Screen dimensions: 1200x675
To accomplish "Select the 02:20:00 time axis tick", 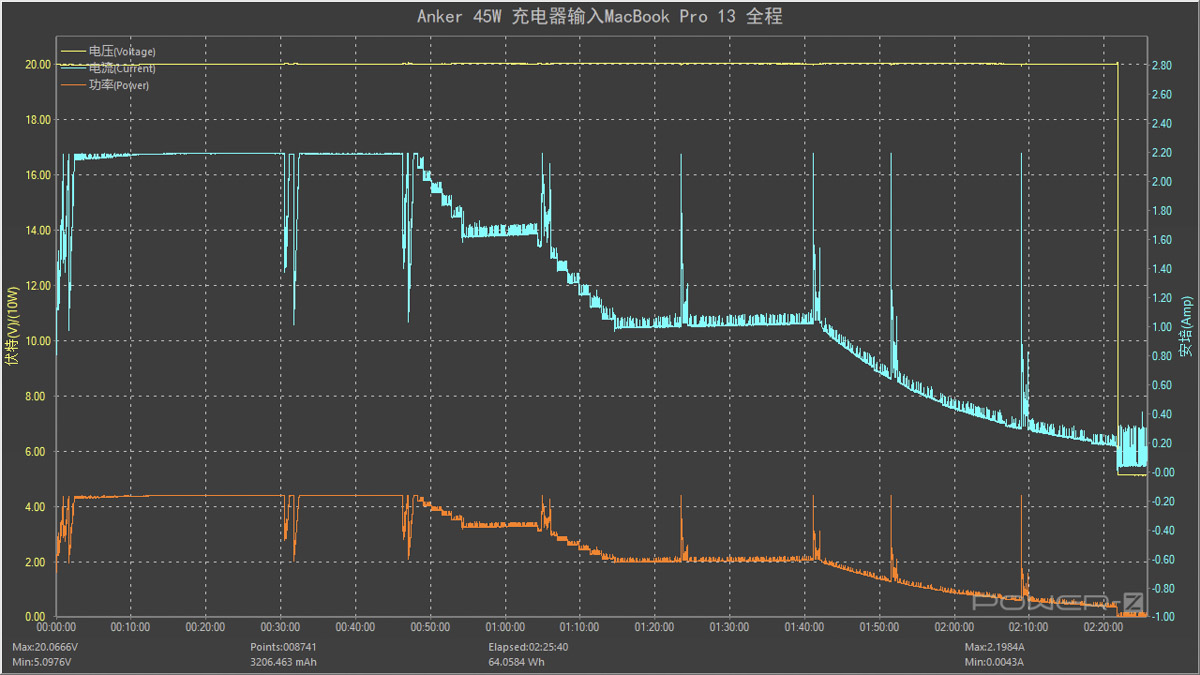I will click(1103, 627).
